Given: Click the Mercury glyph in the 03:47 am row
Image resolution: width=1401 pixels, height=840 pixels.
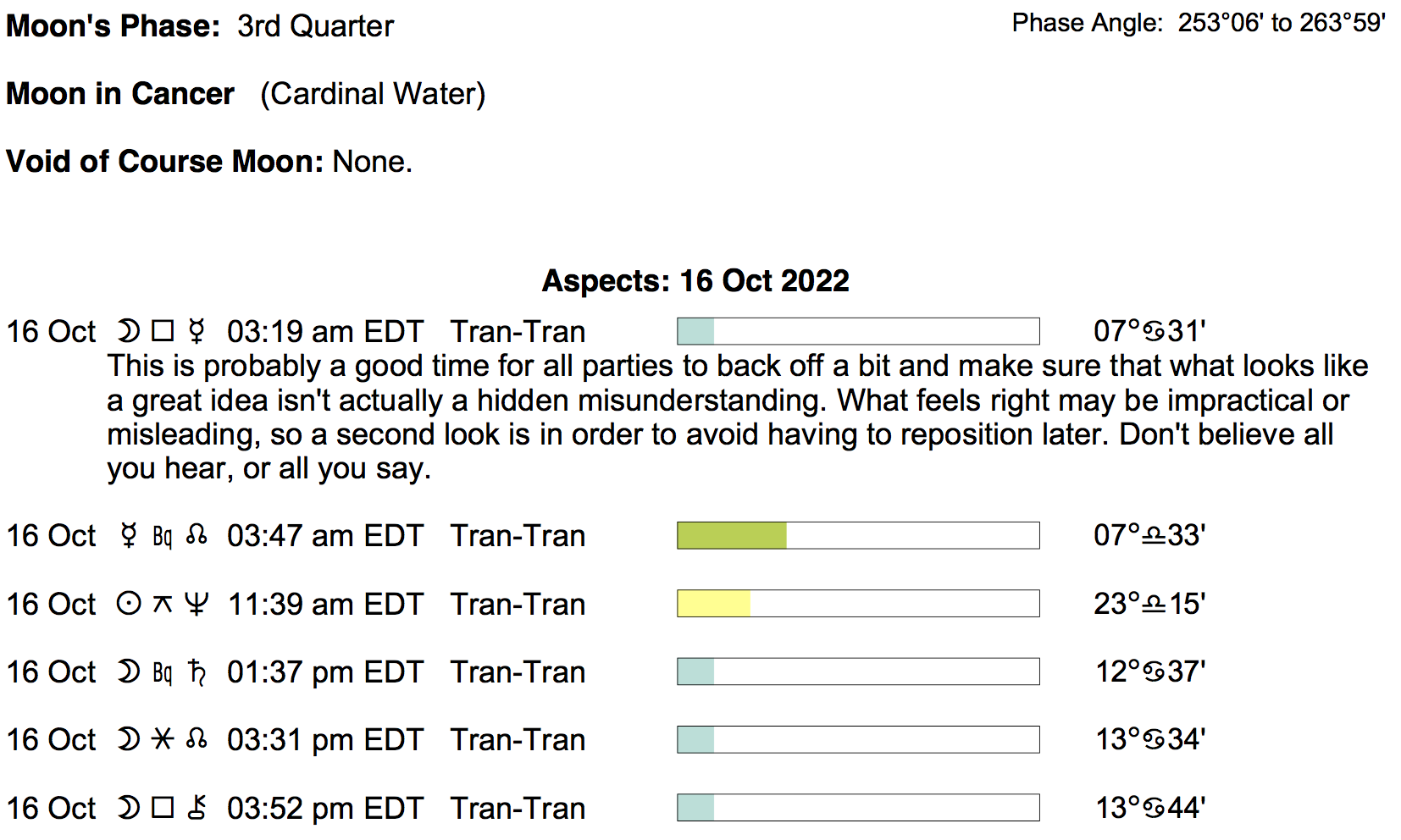Looking at the screenshot, I should 129,535.
